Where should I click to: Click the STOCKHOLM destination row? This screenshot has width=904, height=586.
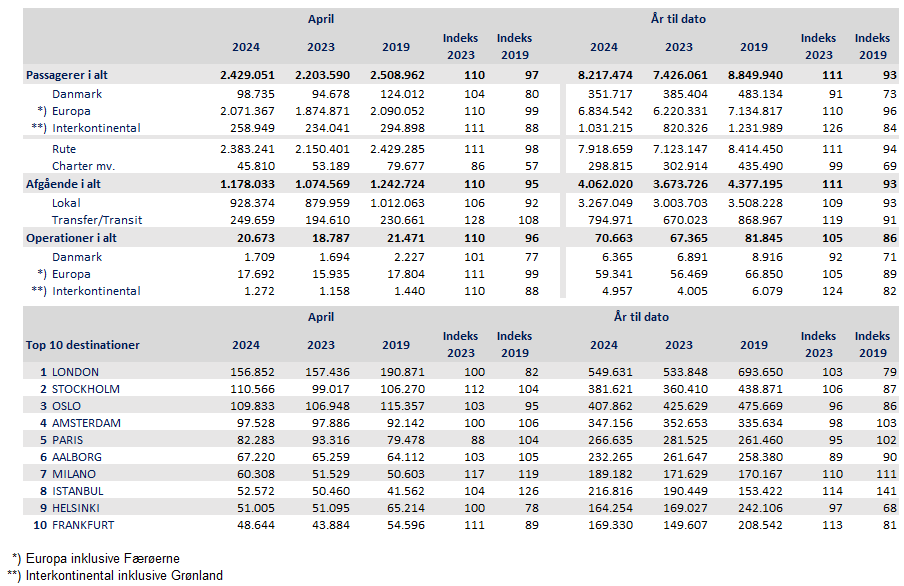point(86,389)
